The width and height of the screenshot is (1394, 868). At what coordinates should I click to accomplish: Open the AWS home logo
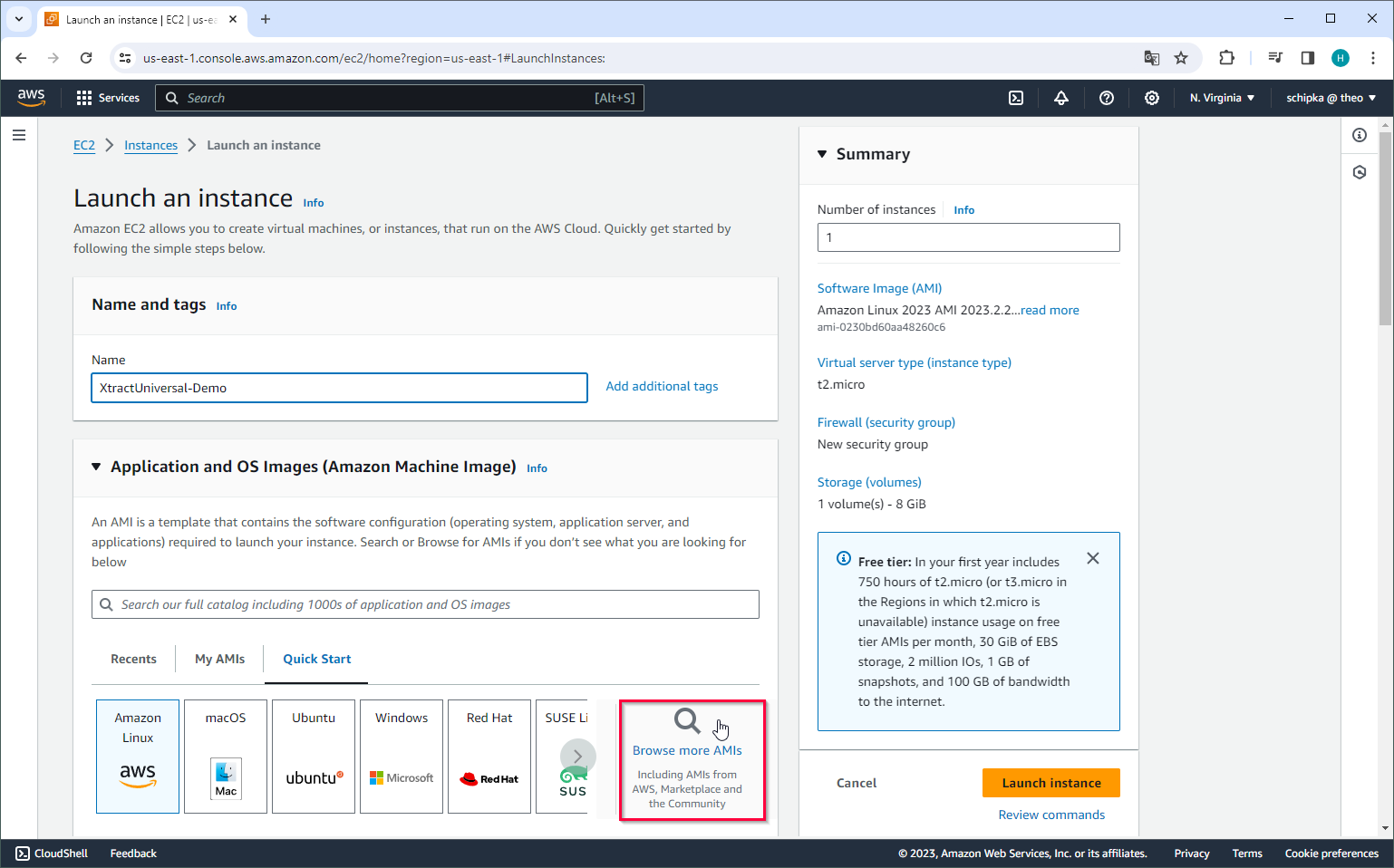pos(31,98)
